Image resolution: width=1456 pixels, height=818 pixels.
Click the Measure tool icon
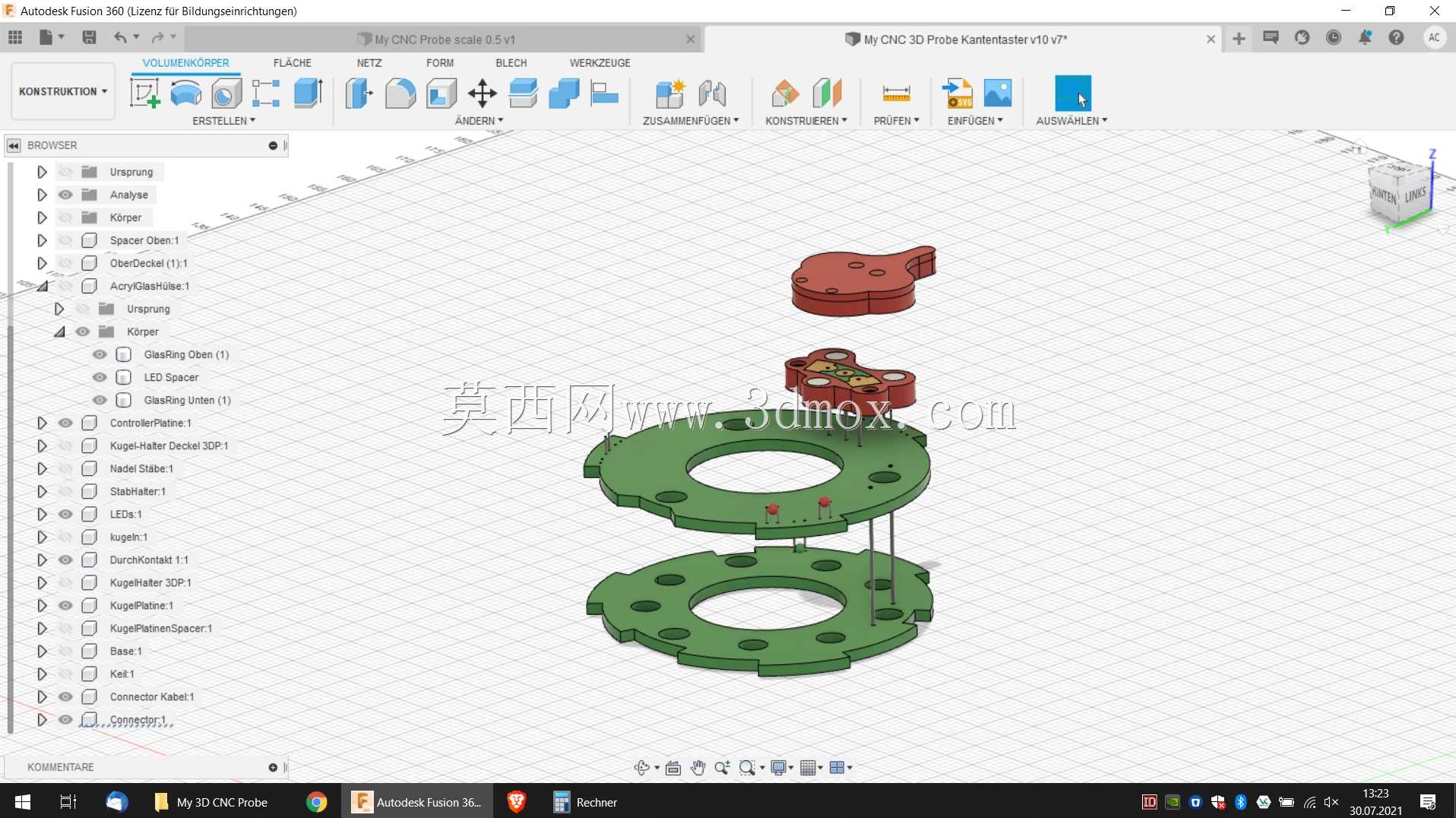(x=896, y=94)
